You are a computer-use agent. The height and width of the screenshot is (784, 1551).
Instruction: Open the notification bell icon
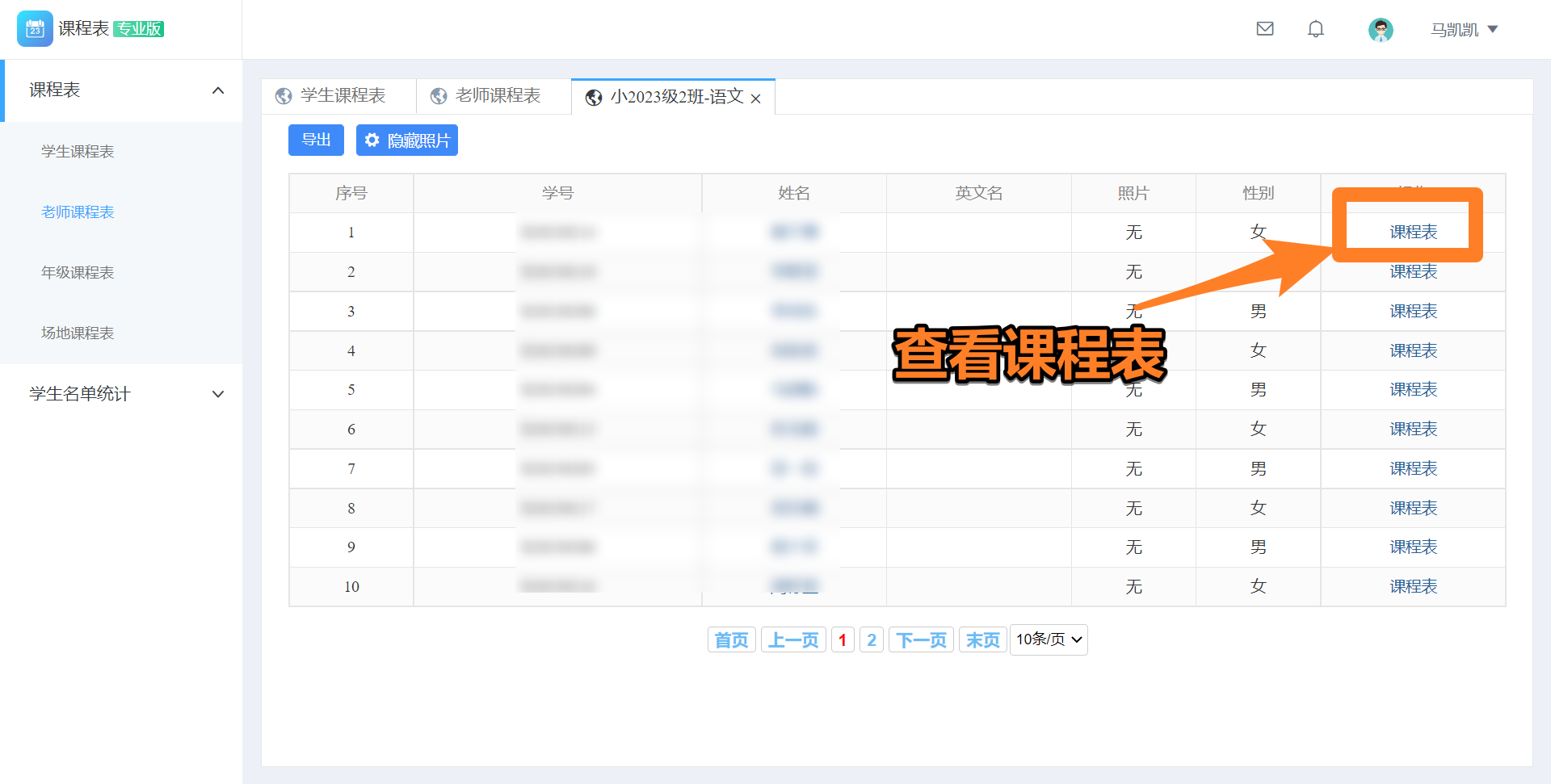(1316, 29)
